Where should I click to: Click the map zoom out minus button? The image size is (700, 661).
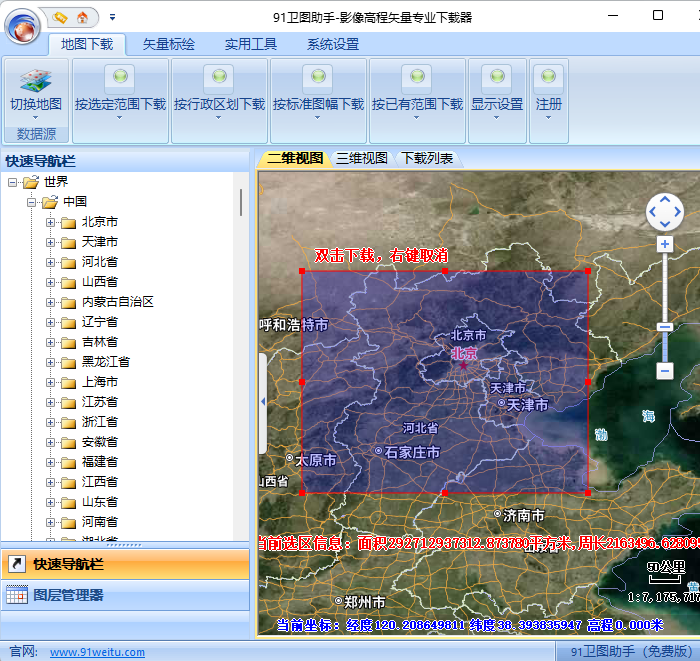click(x=665, y=371)
